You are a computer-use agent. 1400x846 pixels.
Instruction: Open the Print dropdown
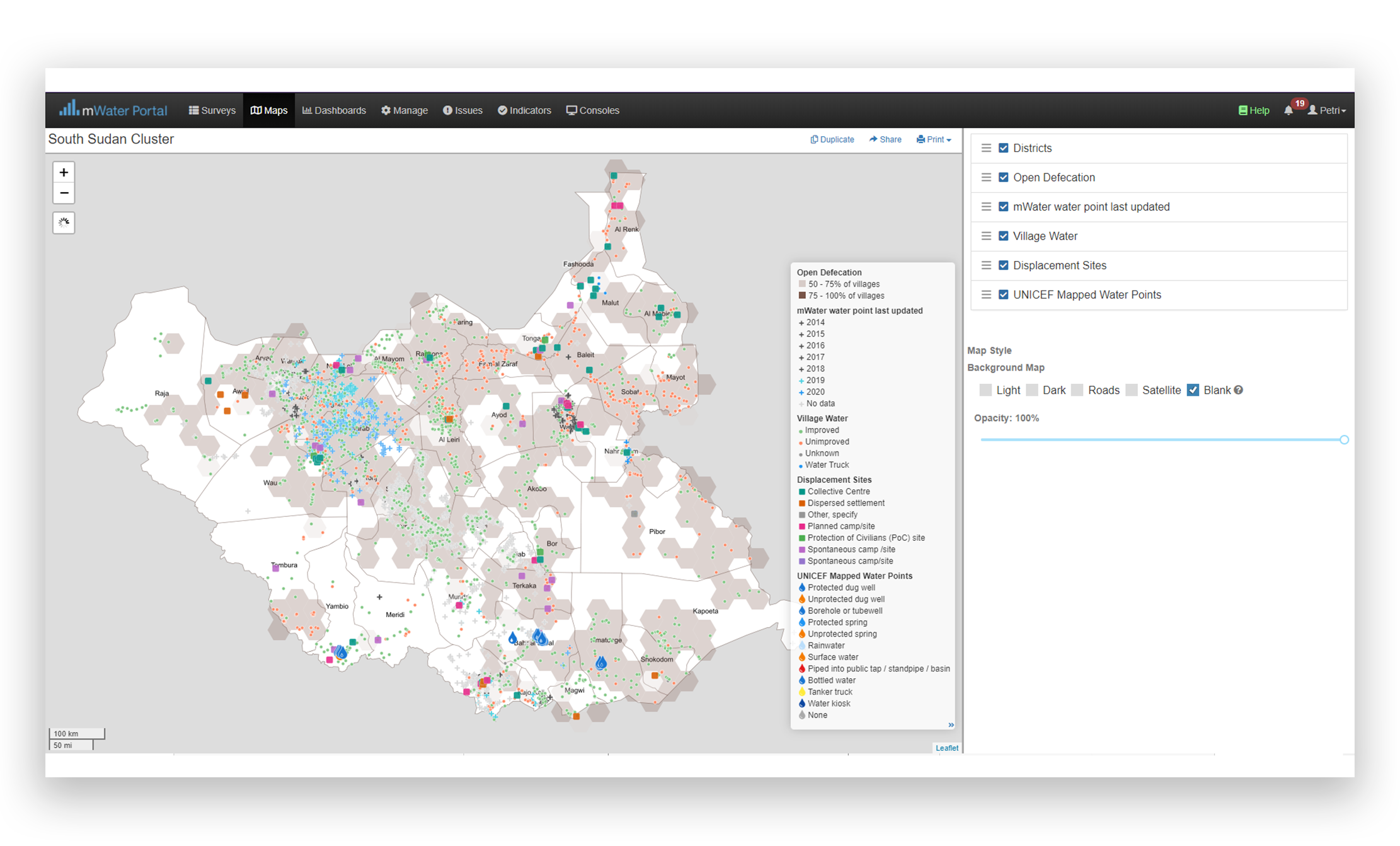(x=934, y=139)
